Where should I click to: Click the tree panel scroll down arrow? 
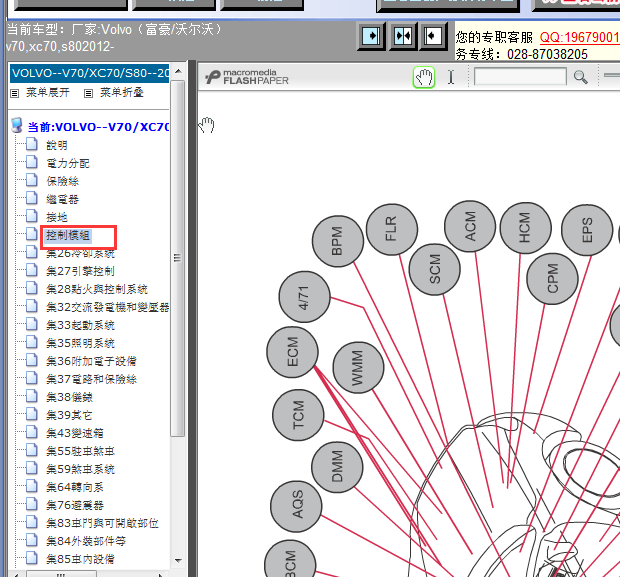(x=178, y=560)
